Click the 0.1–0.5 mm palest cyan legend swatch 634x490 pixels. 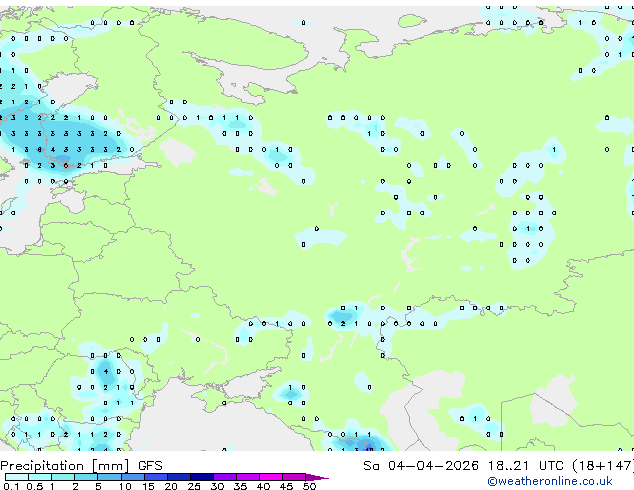pyautogui.click(x=17, y=477)
